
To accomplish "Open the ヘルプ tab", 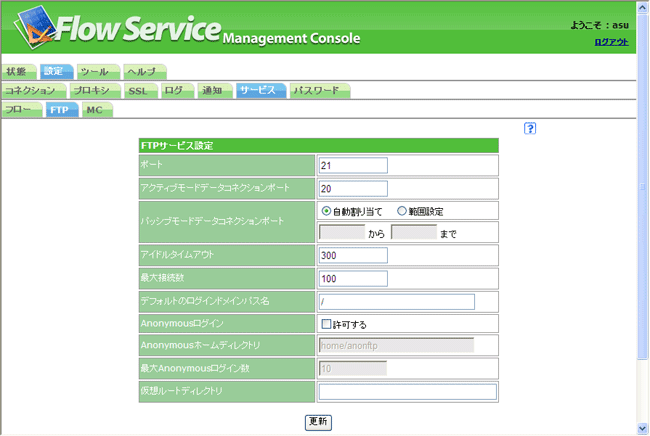I will 141,72.
